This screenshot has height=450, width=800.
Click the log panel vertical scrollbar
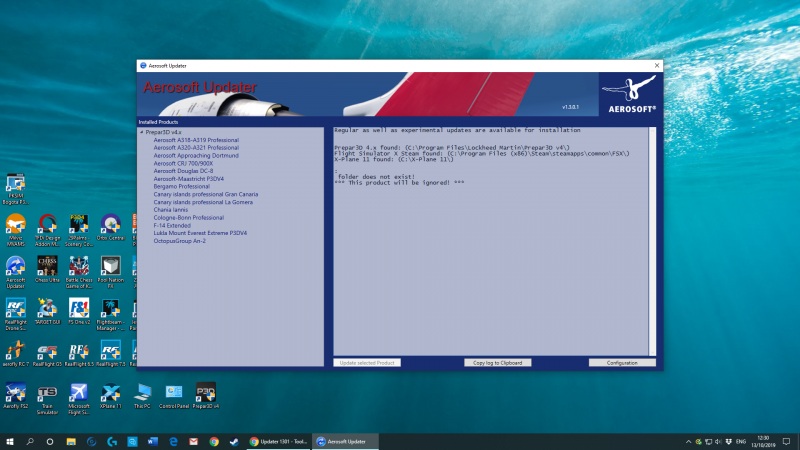tap(652, 241)
